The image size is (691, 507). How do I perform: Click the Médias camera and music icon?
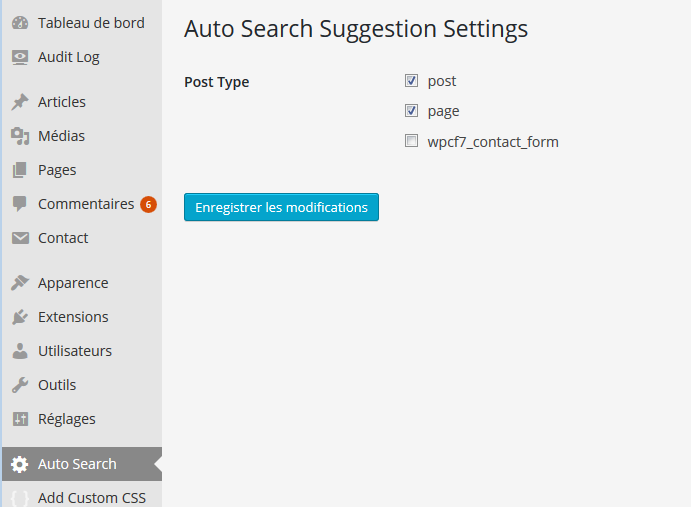click(20, 136)
